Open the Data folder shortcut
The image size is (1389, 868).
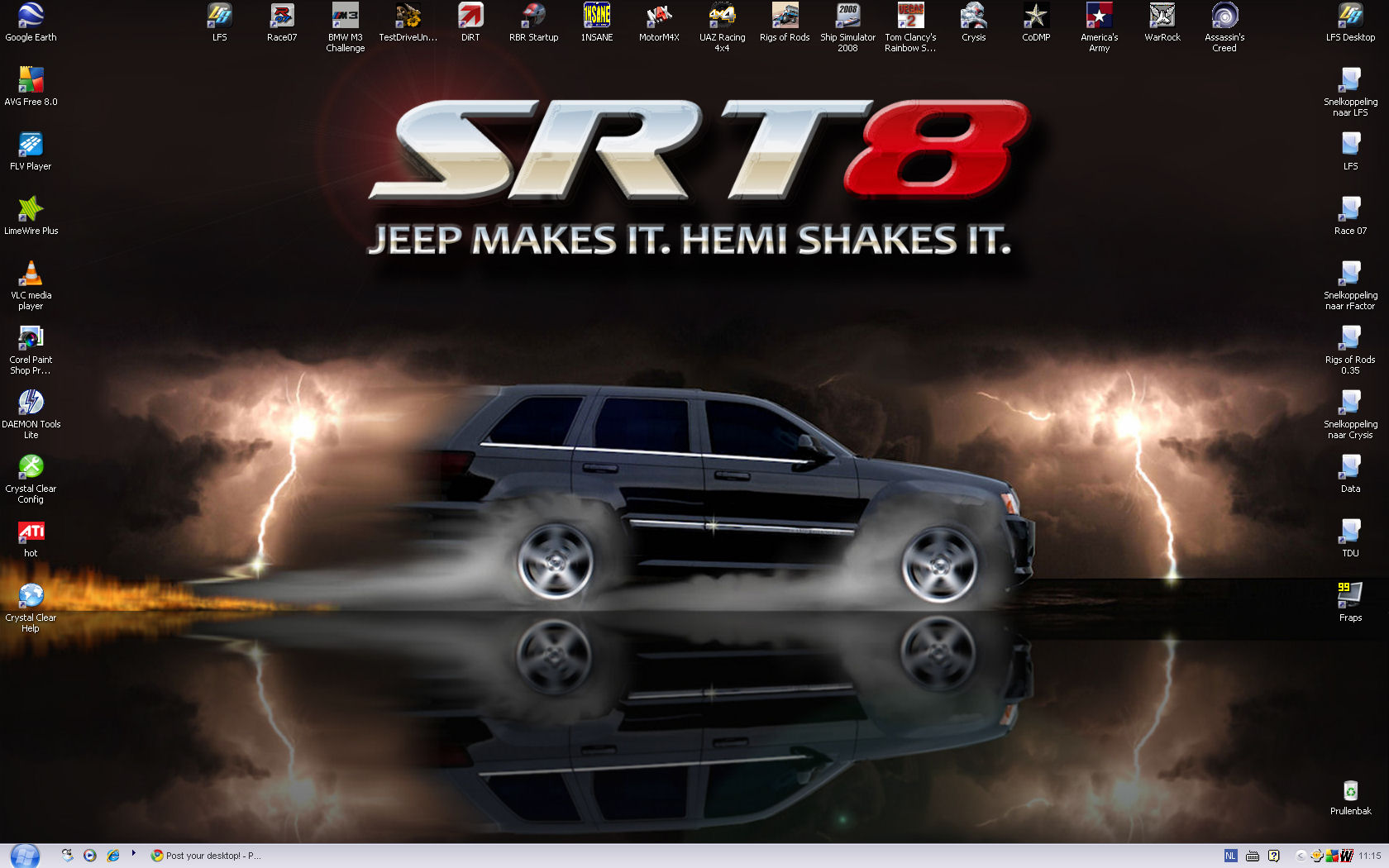(1350, 474)
